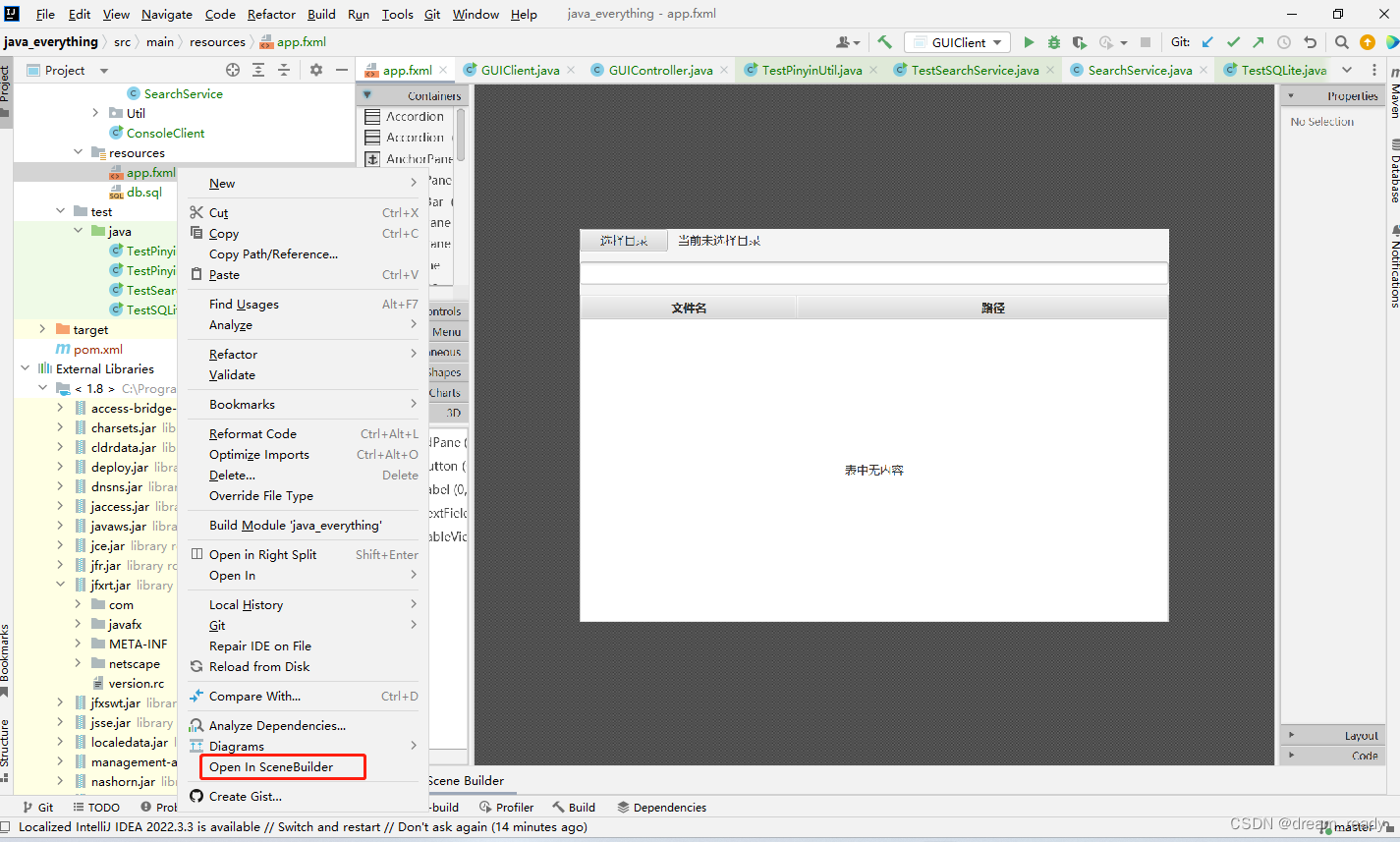
Task: Open Search Everywhere with the magnifier icon
Action: [1342, 42]
